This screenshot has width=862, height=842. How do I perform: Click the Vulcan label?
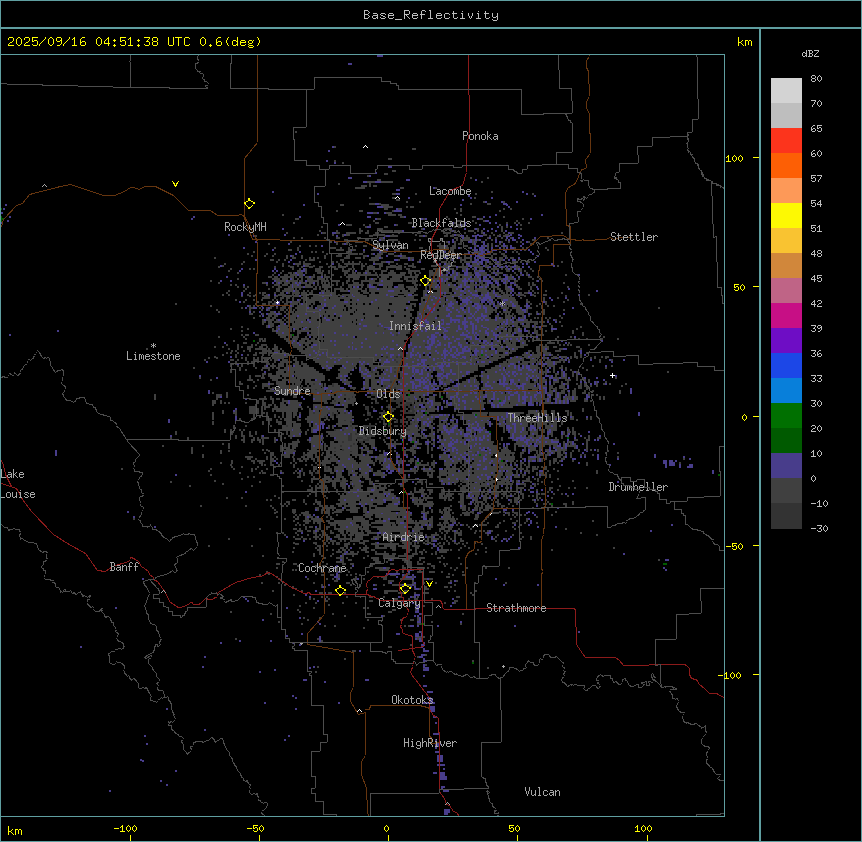(543, 792)
